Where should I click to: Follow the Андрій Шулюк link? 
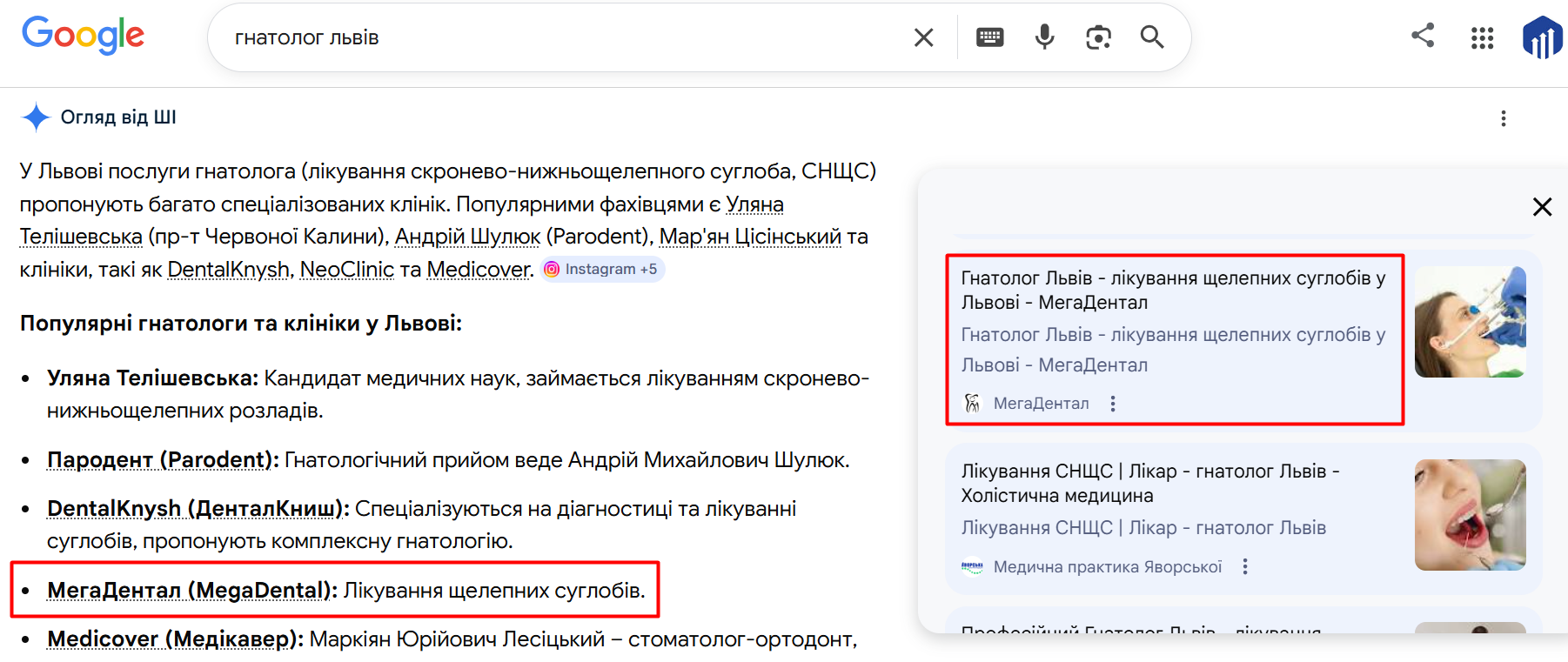point(468,237)
